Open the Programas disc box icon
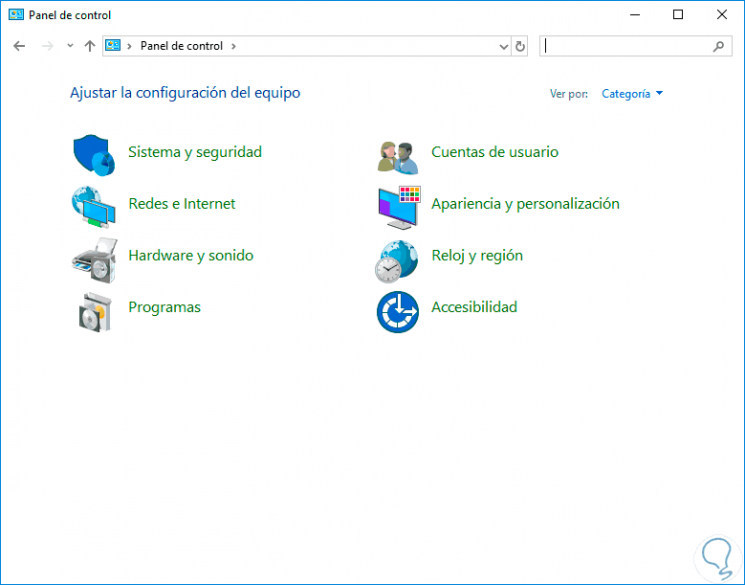Image resolution: width=745 pixels, height=585 pixels. (x=95, y=312)
